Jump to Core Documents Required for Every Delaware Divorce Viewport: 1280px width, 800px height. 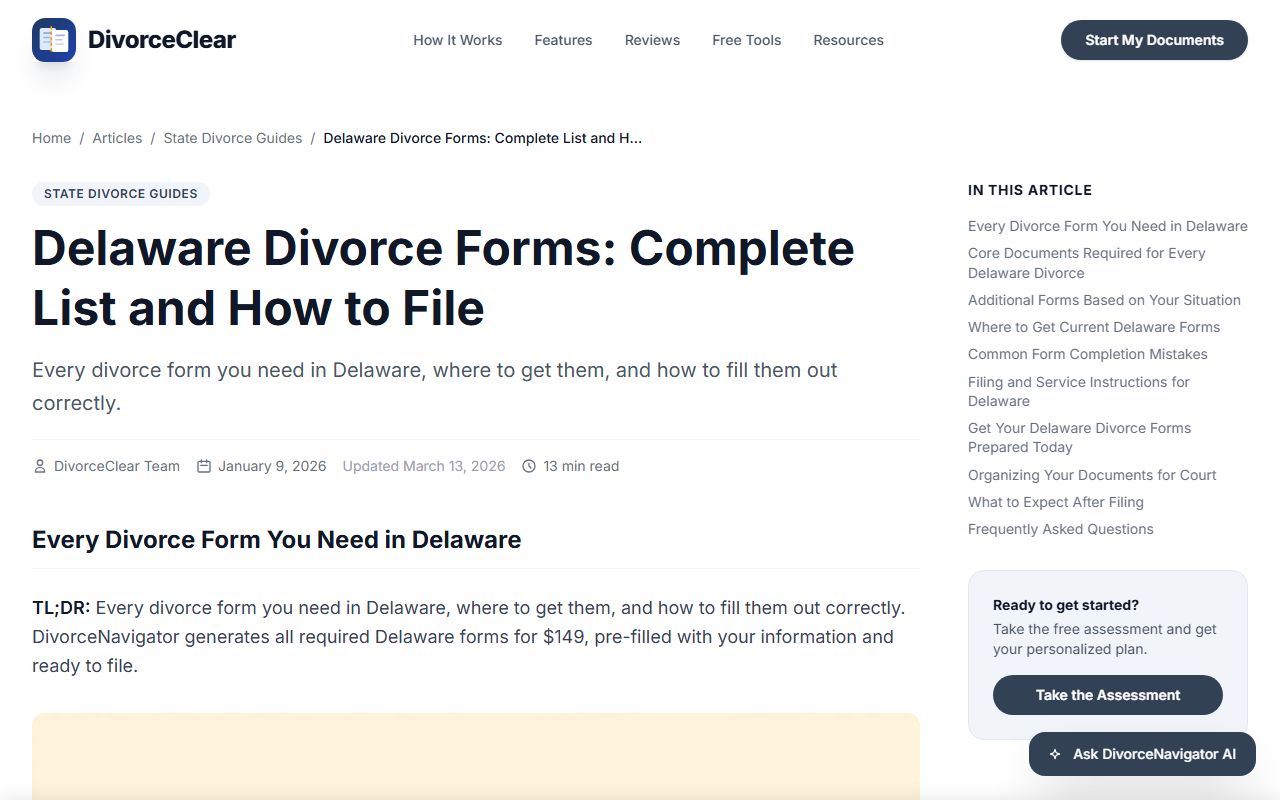pyautogui.click(x=1087, y=263)
